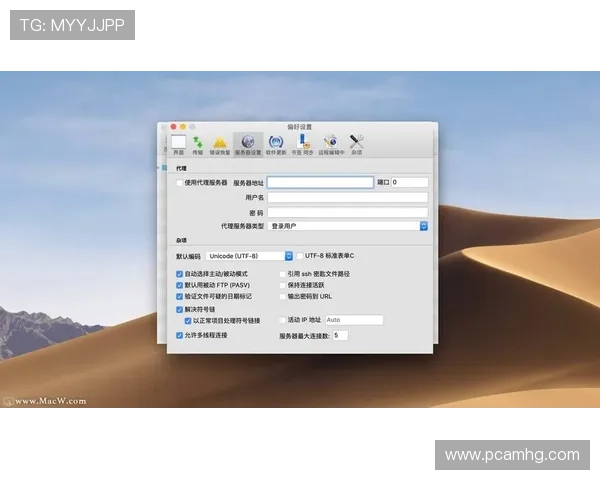The height and width of the screenshot is (480, 600).
Task: Toggle the 保持连接活跃 checkbox
Action: coord(283,285)
